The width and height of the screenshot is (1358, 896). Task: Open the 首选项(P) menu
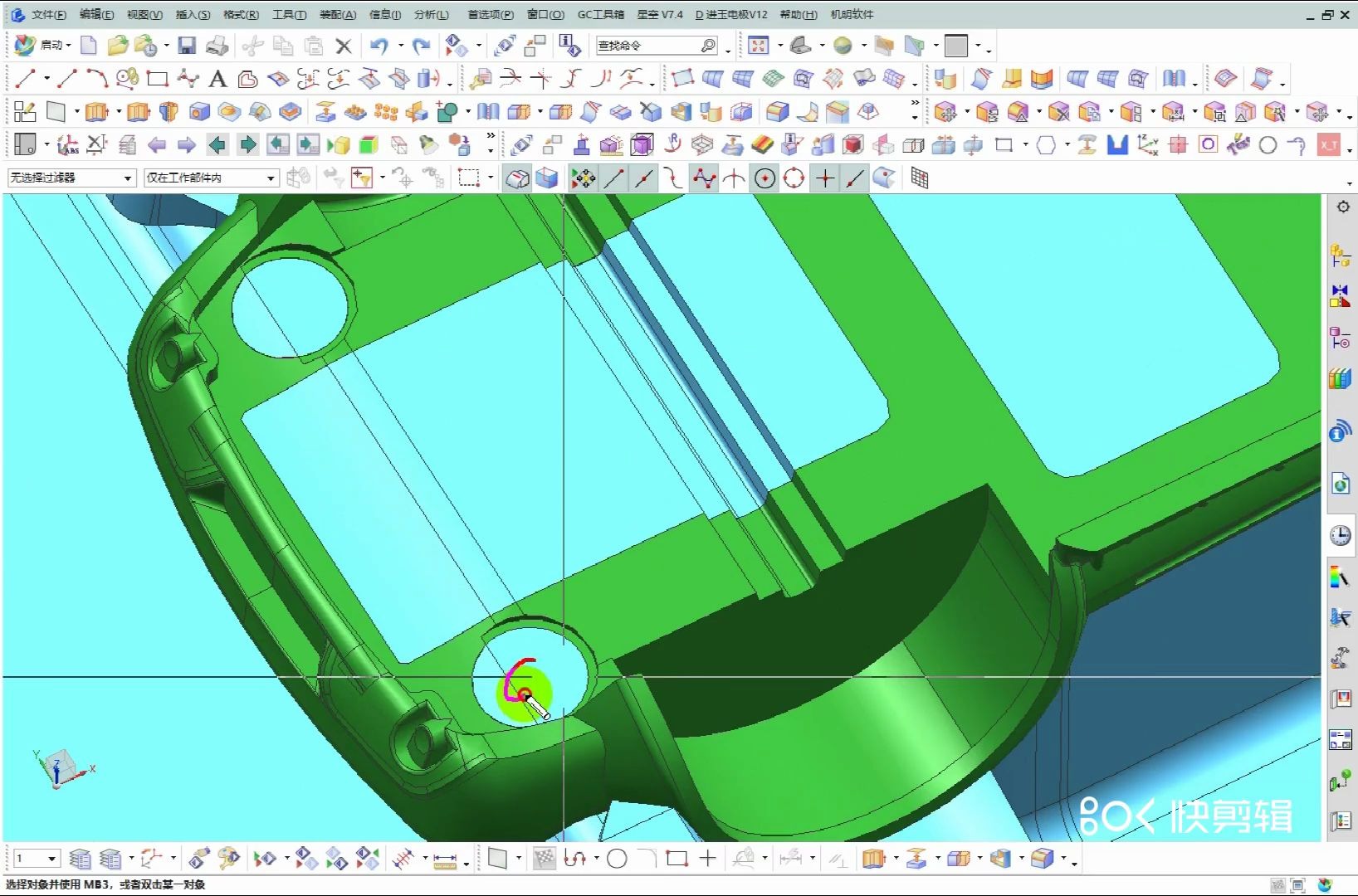pos(491,14)
